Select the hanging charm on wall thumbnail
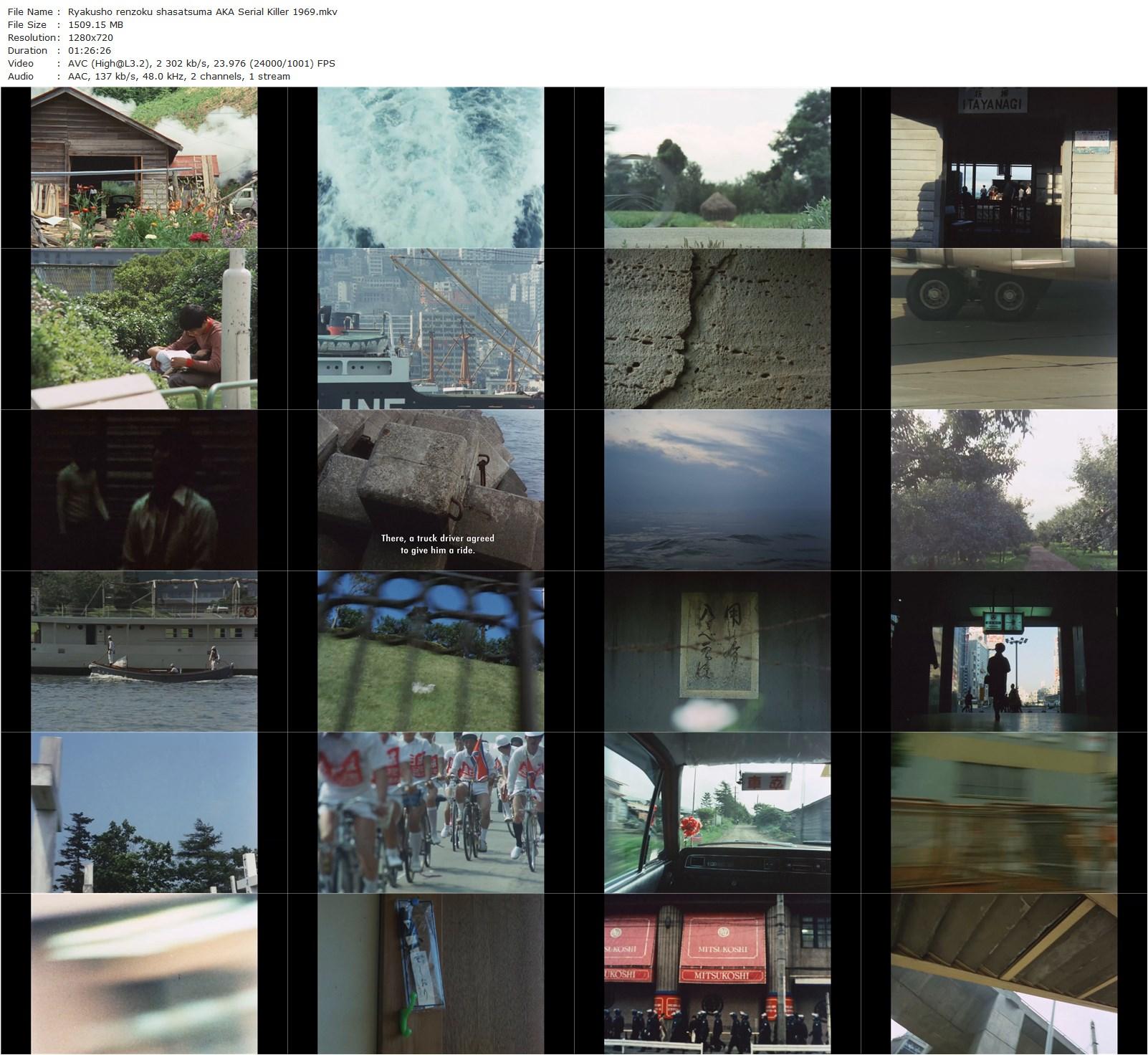Screen dimensions: 1148x1055 431,974
